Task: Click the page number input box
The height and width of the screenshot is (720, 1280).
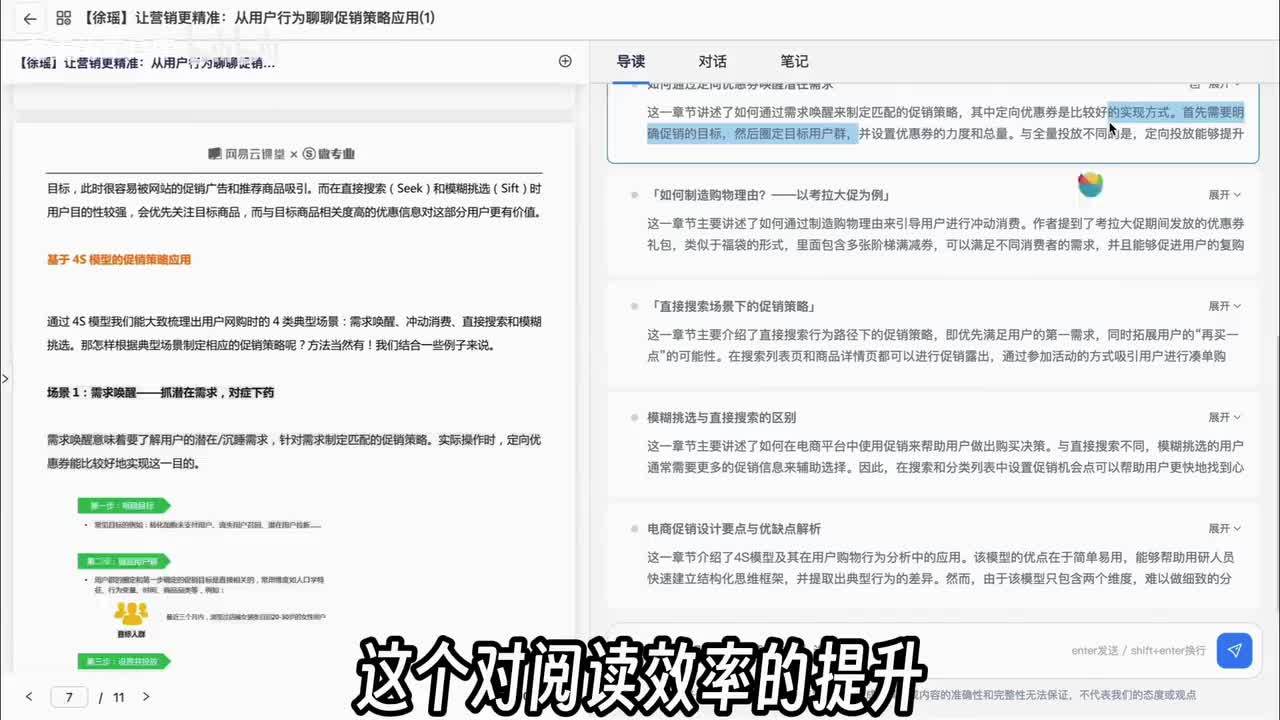Action: 69,697
